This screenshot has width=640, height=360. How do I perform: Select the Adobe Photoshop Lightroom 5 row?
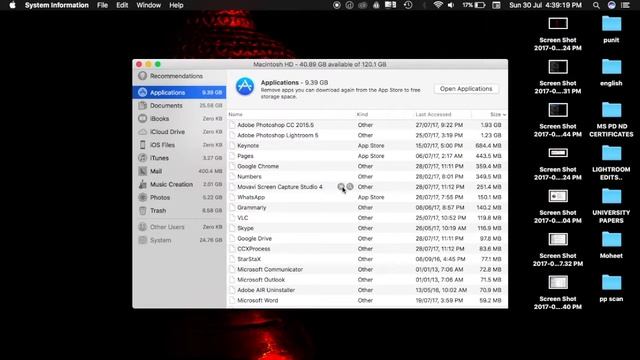(x=367, y=135)
